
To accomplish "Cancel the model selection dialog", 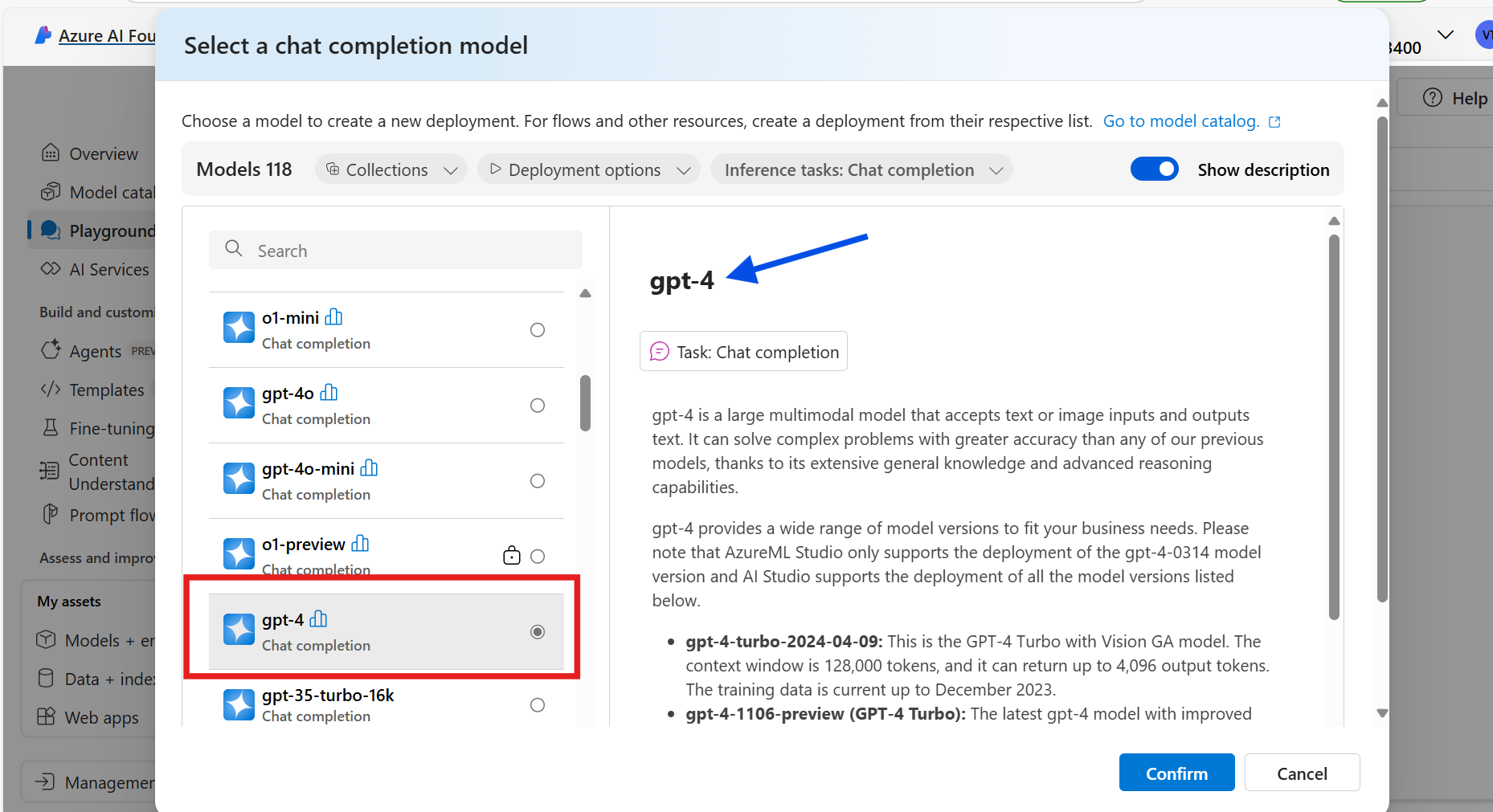I will 1302,773.
